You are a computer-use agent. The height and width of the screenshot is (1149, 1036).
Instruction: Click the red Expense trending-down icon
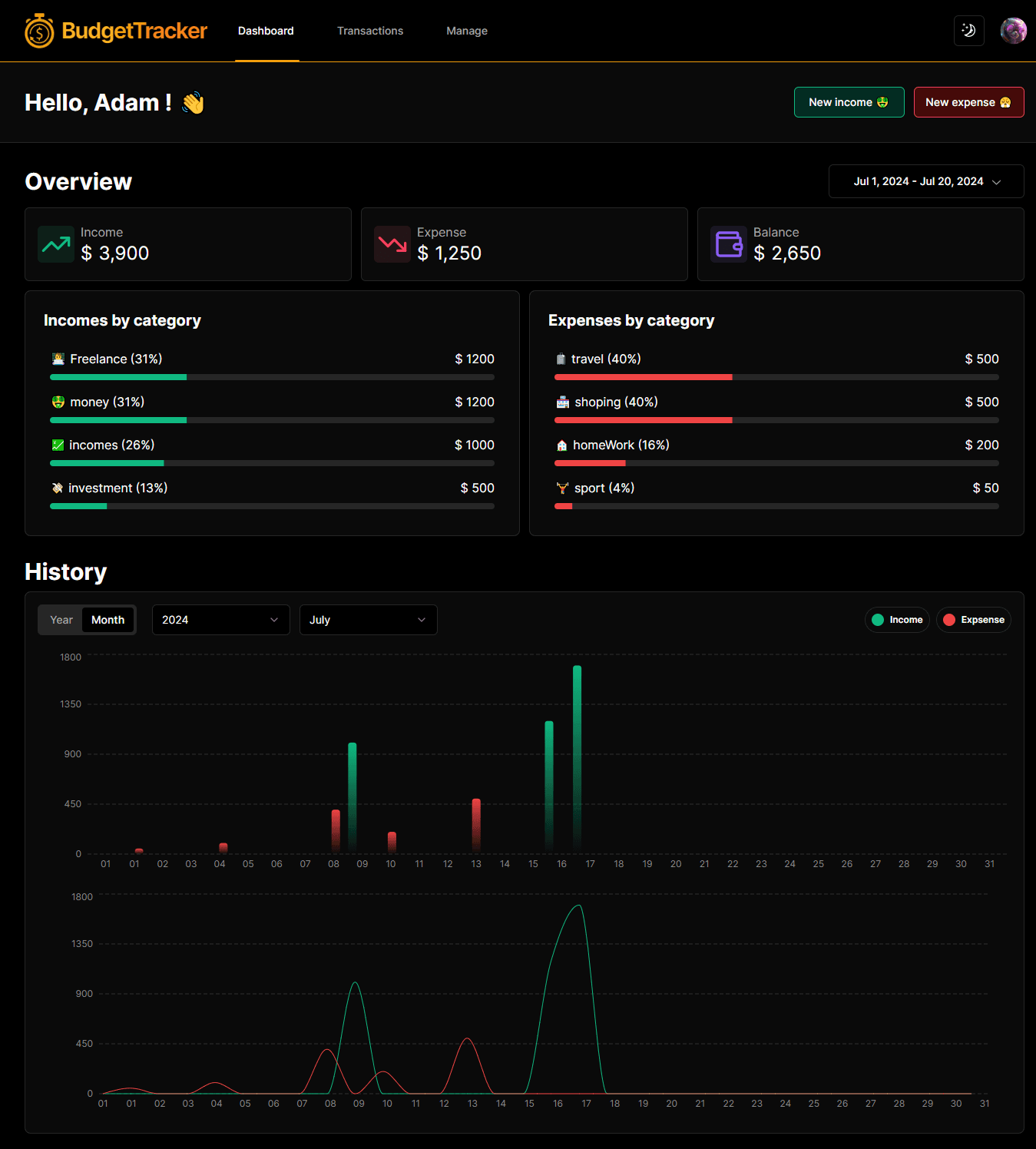[x=392, y=244]
